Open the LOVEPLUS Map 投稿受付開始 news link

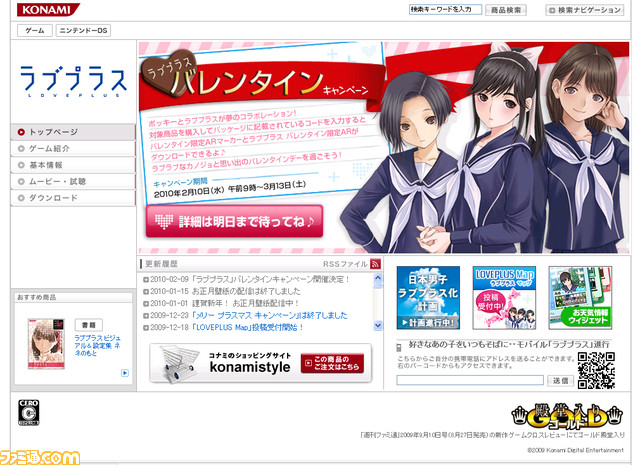pyautogui.click(x=248, y=327)
